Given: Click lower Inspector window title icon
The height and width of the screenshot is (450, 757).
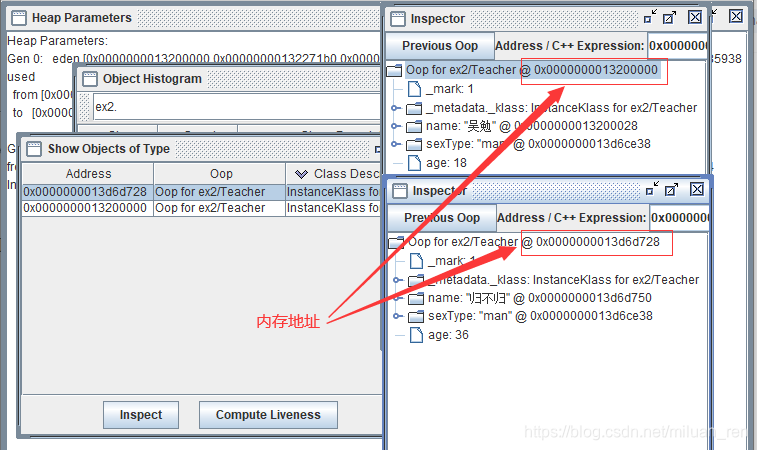Looking at the screenshot, I should tap(400, 191).
